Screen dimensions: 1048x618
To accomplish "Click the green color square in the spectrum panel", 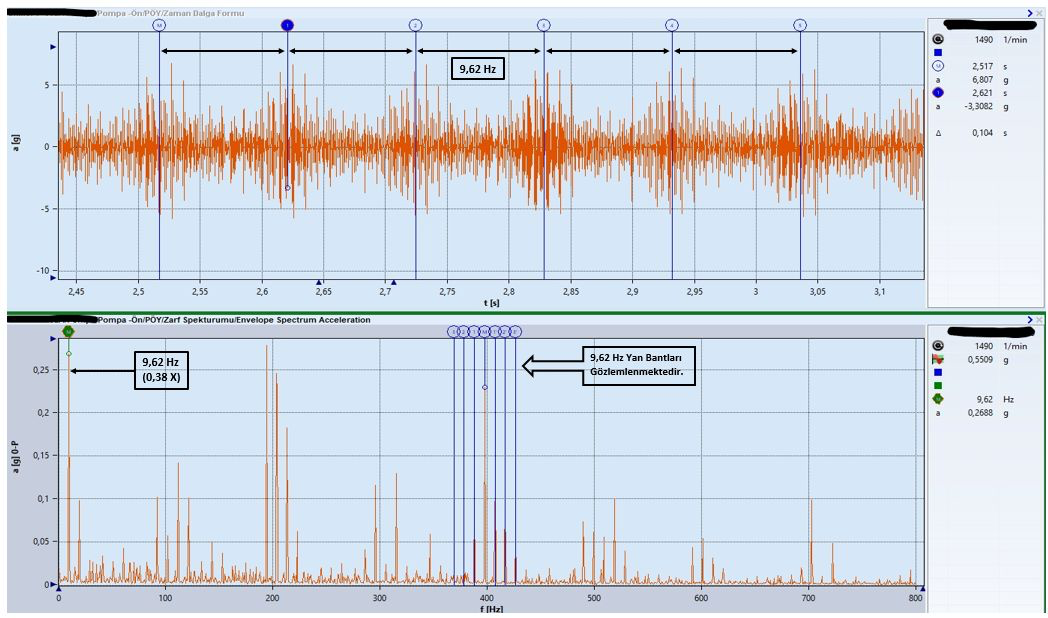I will click(x=938, y=385).
